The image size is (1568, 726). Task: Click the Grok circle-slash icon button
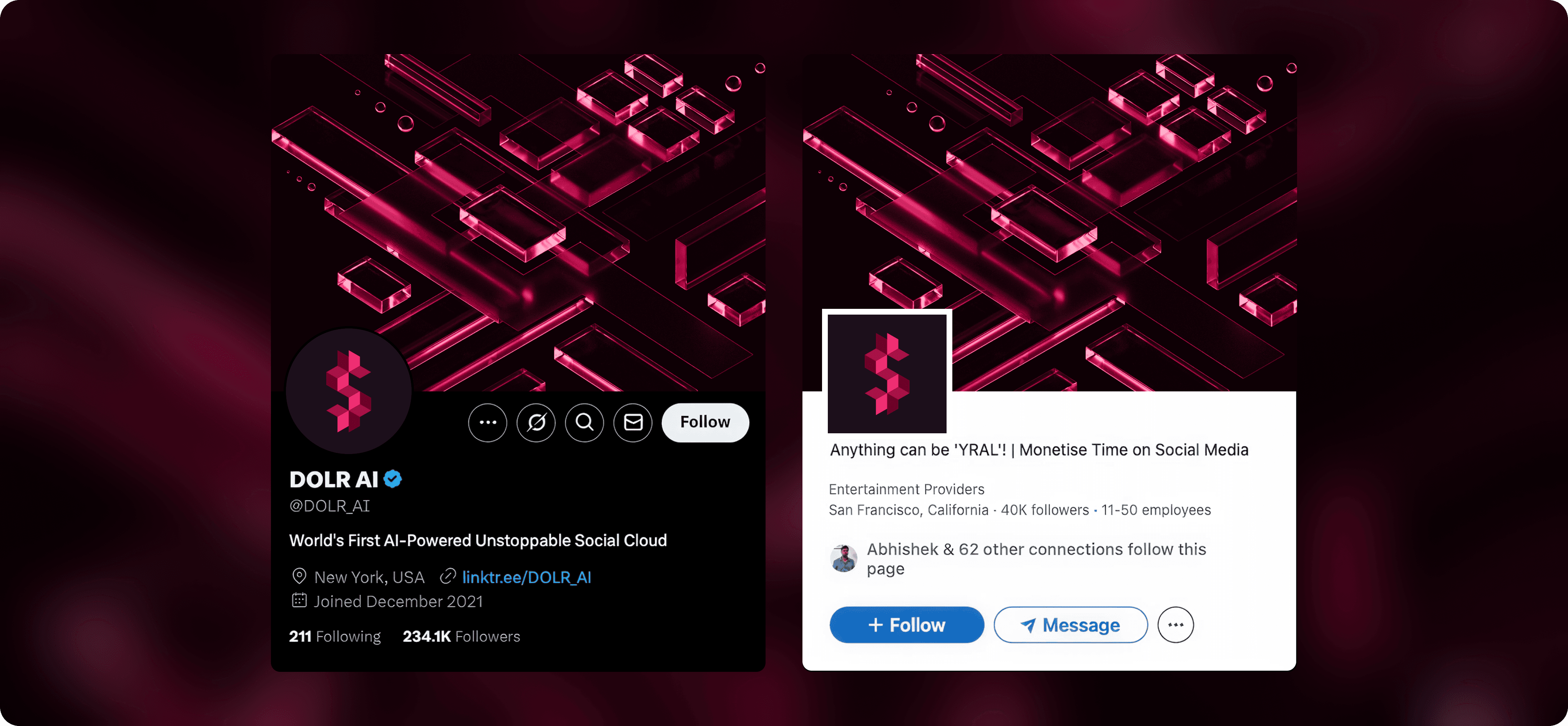click(x=536, y=422)
